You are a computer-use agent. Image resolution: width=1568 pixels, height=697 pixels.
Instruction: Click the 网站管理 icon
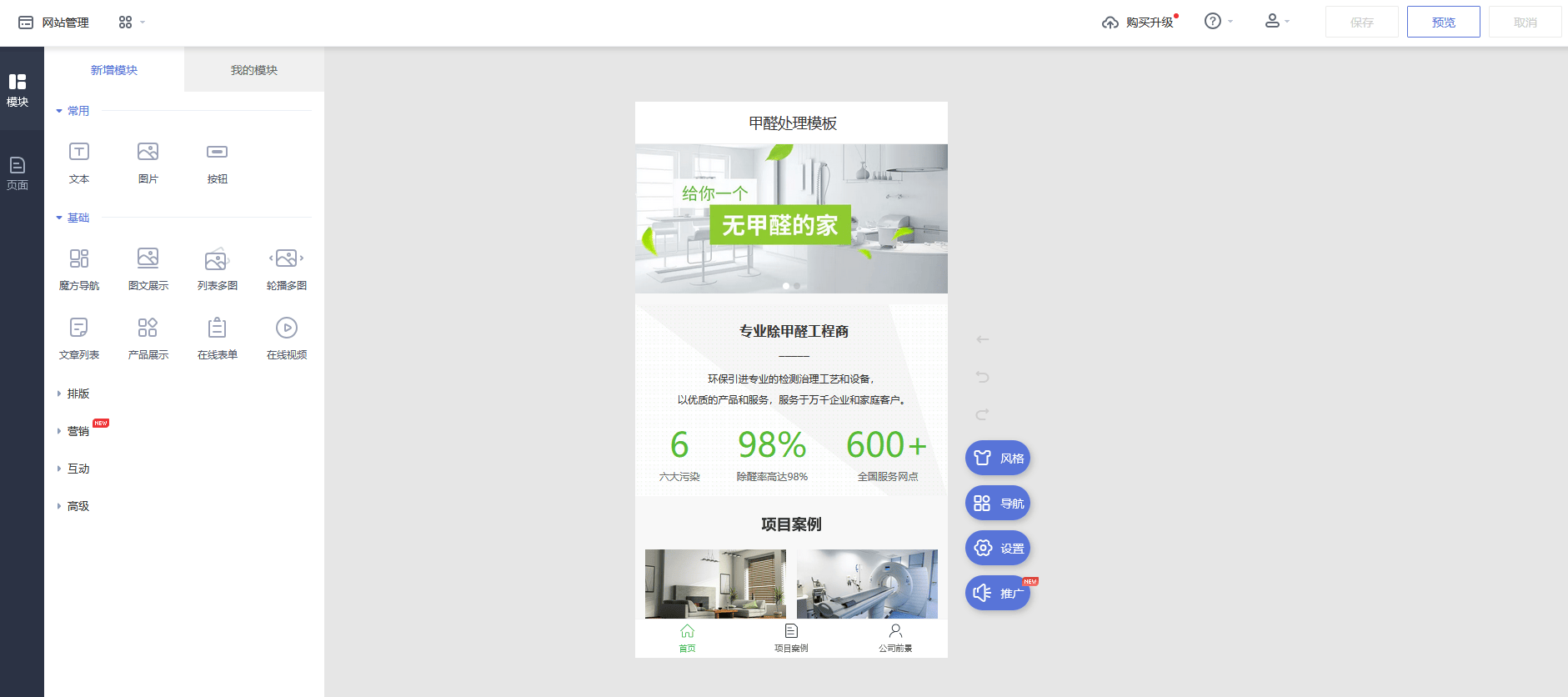(x=26, y=23)
